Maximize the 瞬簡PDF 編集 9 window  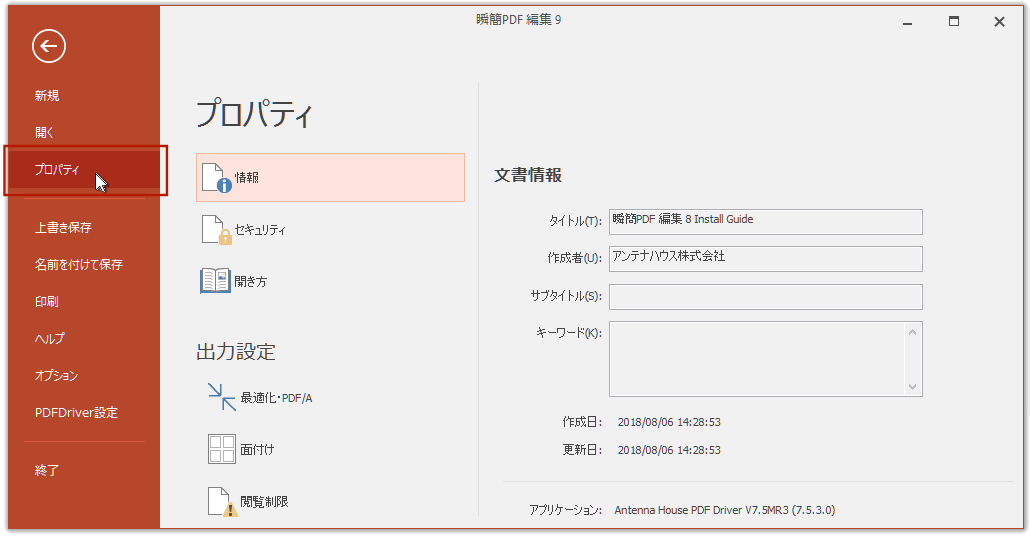(x=953, y=22)
